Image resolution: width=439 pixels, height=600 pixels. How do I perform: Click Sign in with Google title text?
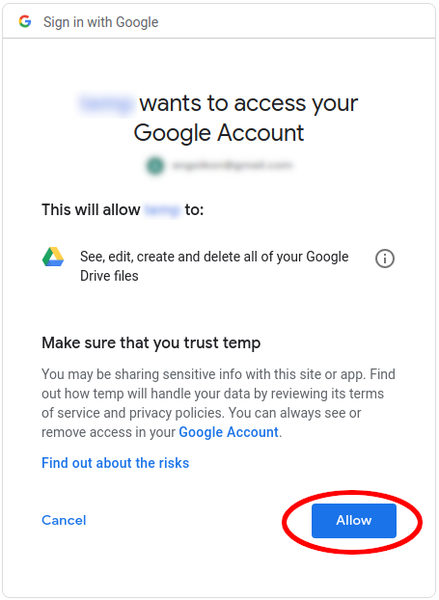coord(101,22)
